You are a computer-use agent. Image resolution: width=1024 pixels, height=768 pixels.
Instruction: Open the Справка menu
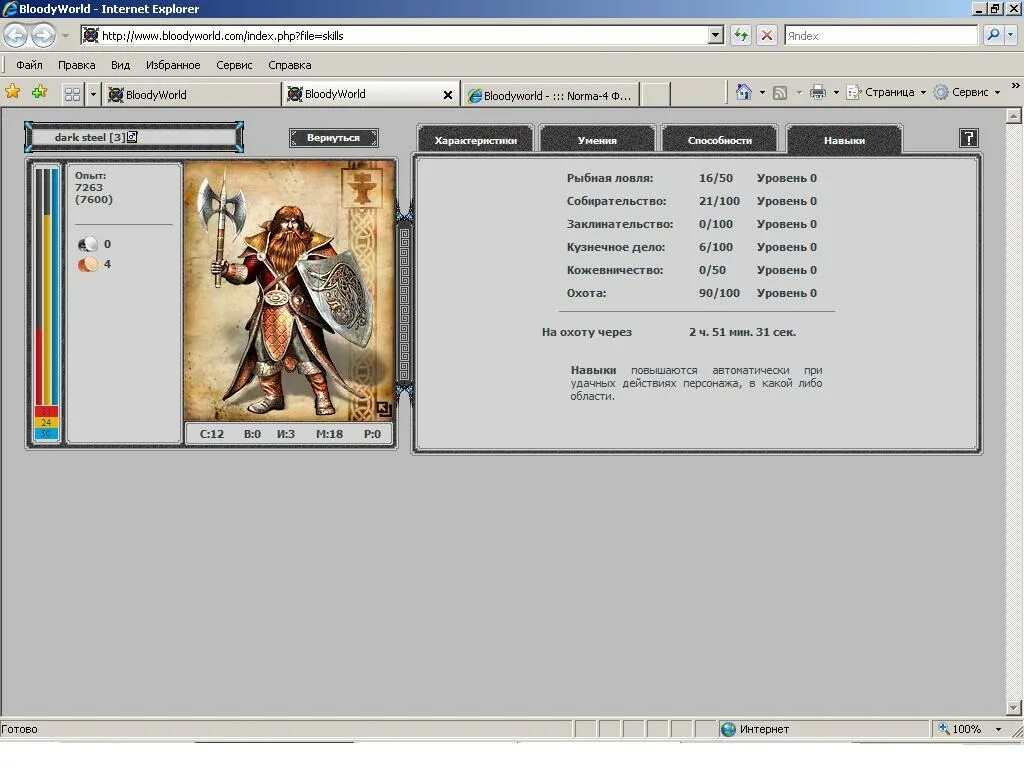(x=289, y=65)
